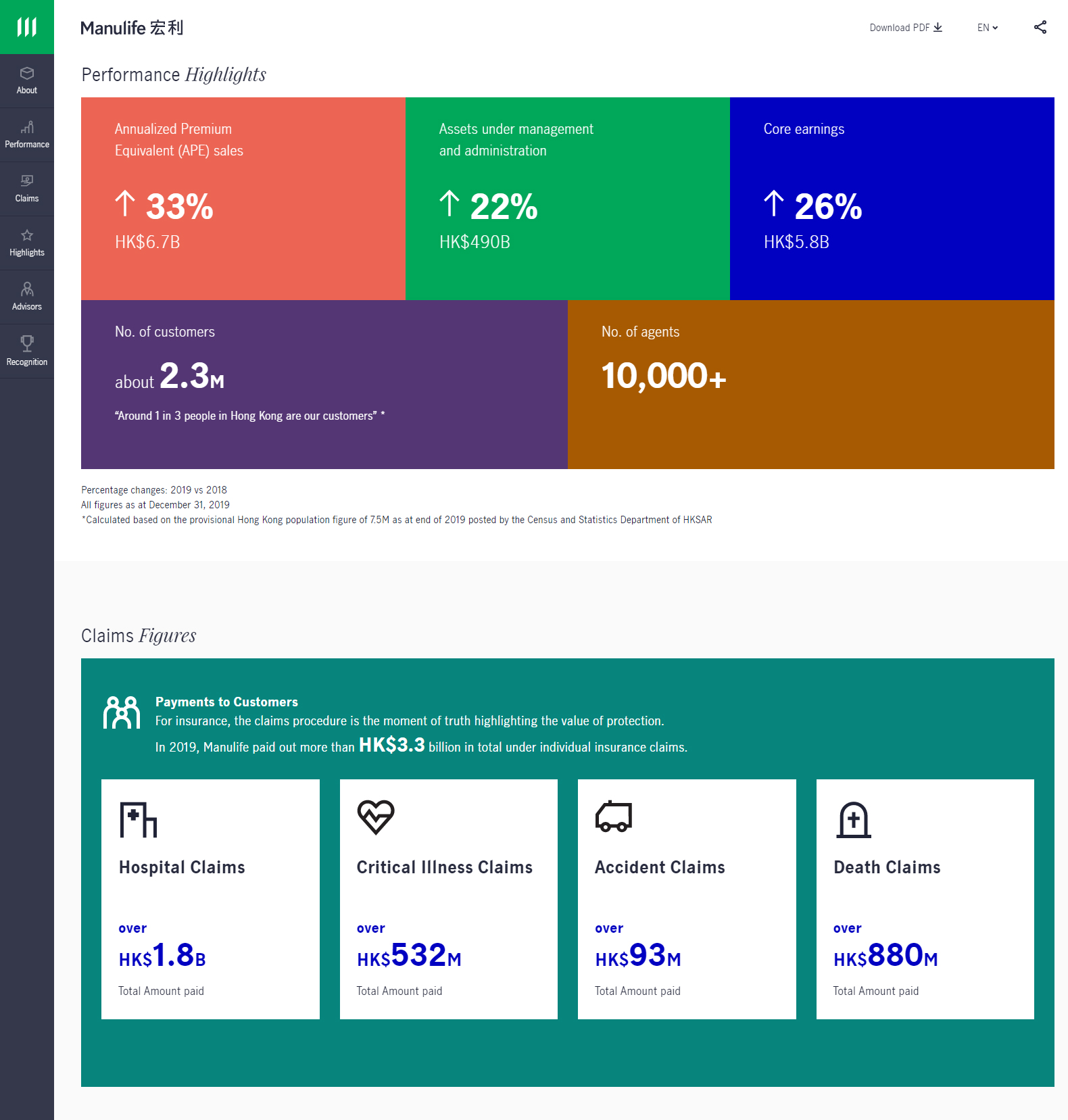Click the share icon

(1040, 27)
